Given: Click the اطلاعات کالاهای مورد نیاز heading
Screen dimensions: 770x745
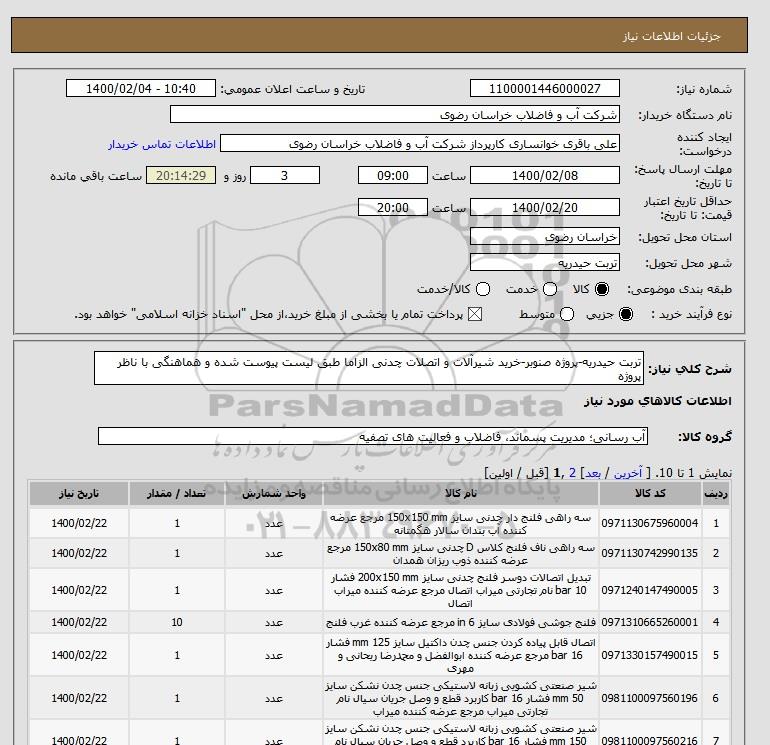Looking at the screenshot, I should coord(658,401).
